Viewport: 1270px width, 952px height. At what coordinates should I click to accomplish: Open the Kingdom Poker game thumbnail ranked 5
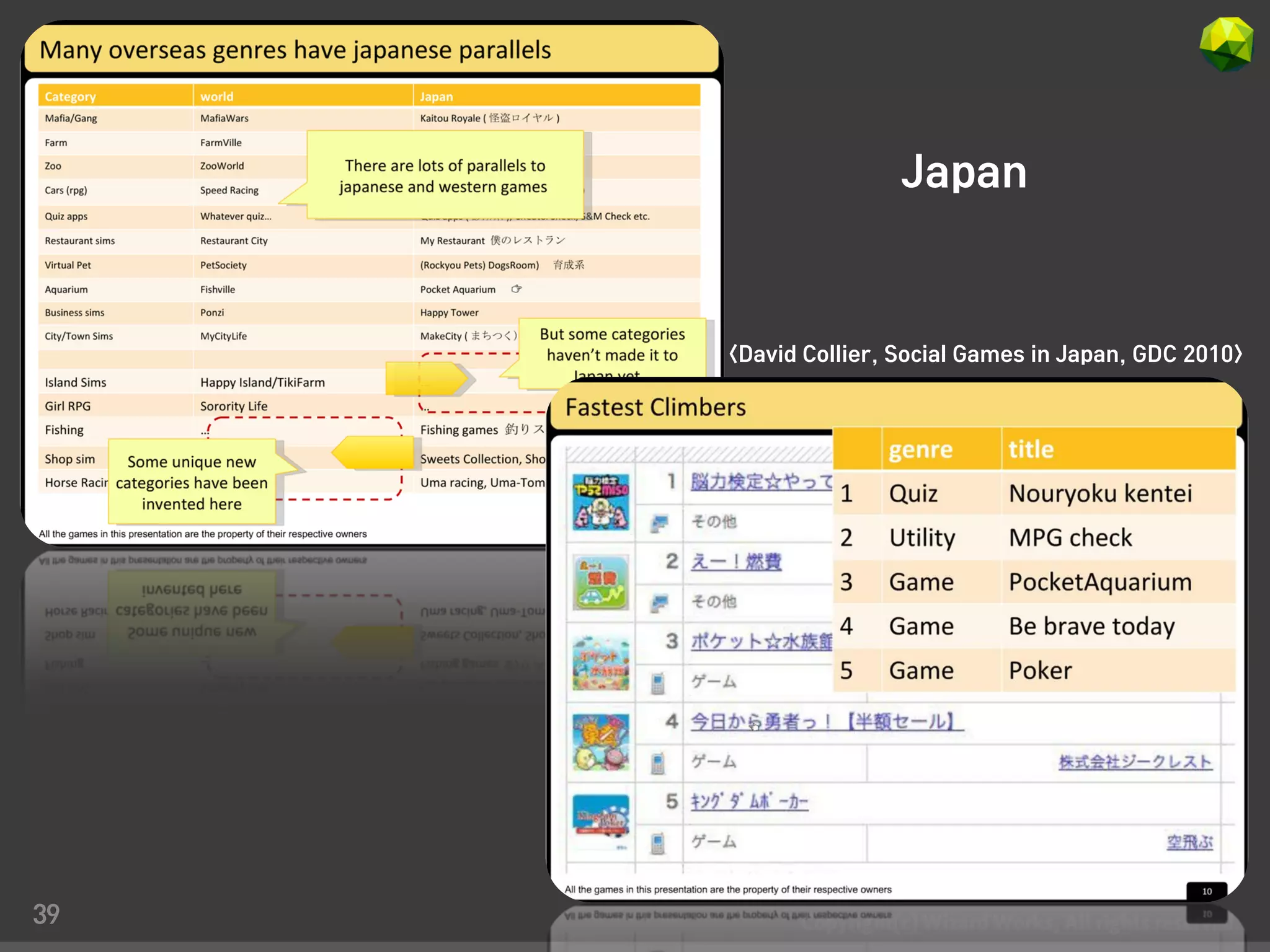point(600,823)
